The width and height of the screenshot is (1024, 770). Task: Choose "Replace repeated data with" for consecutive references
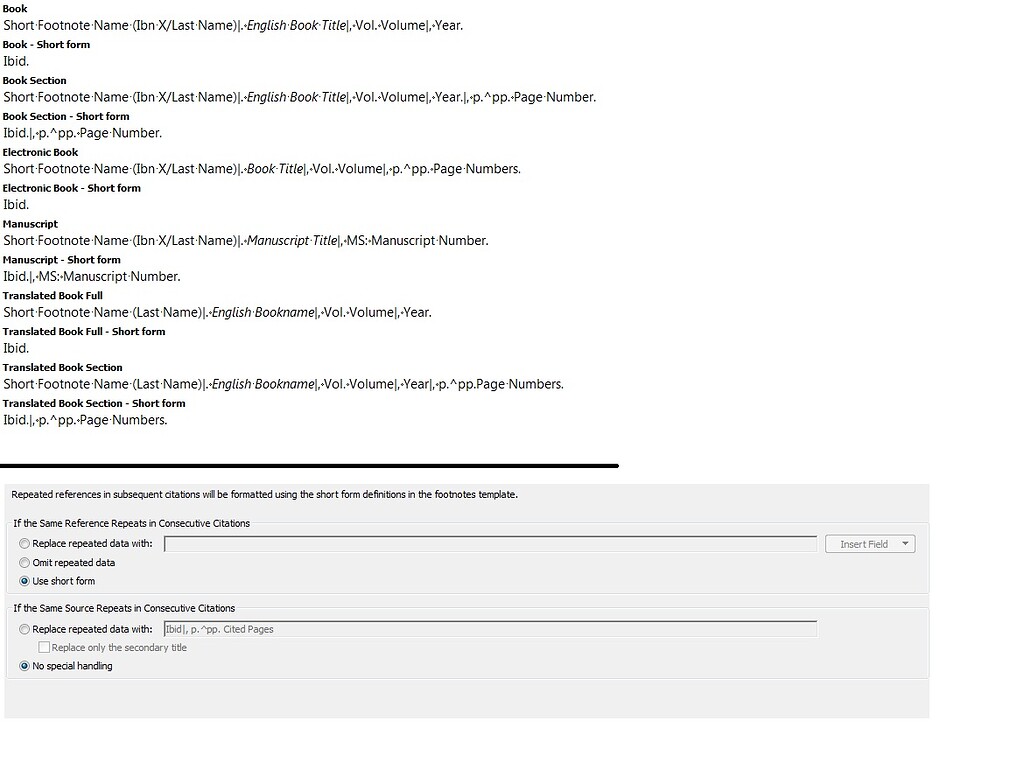[24, 543]
